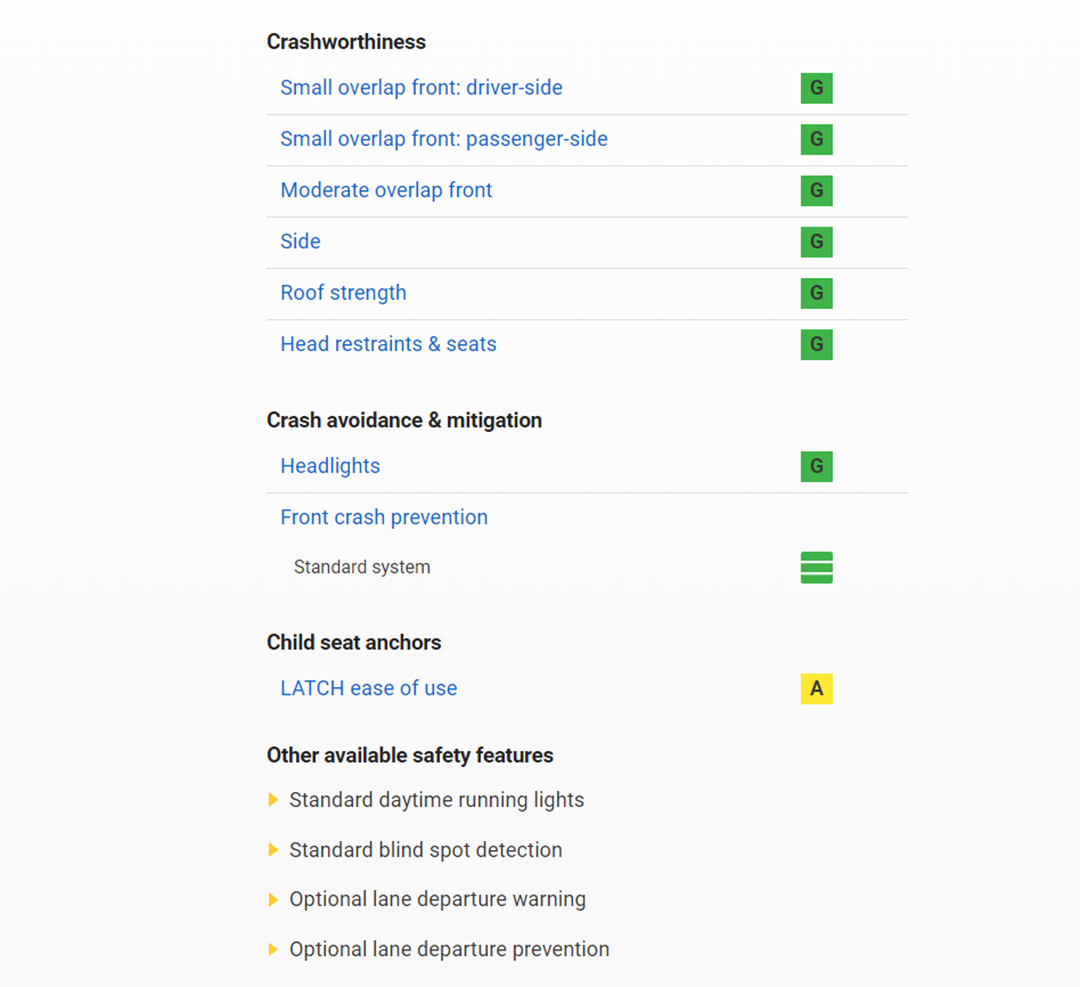Open Head restraints & seats link

pyautogui.click(x=388, y=344)
